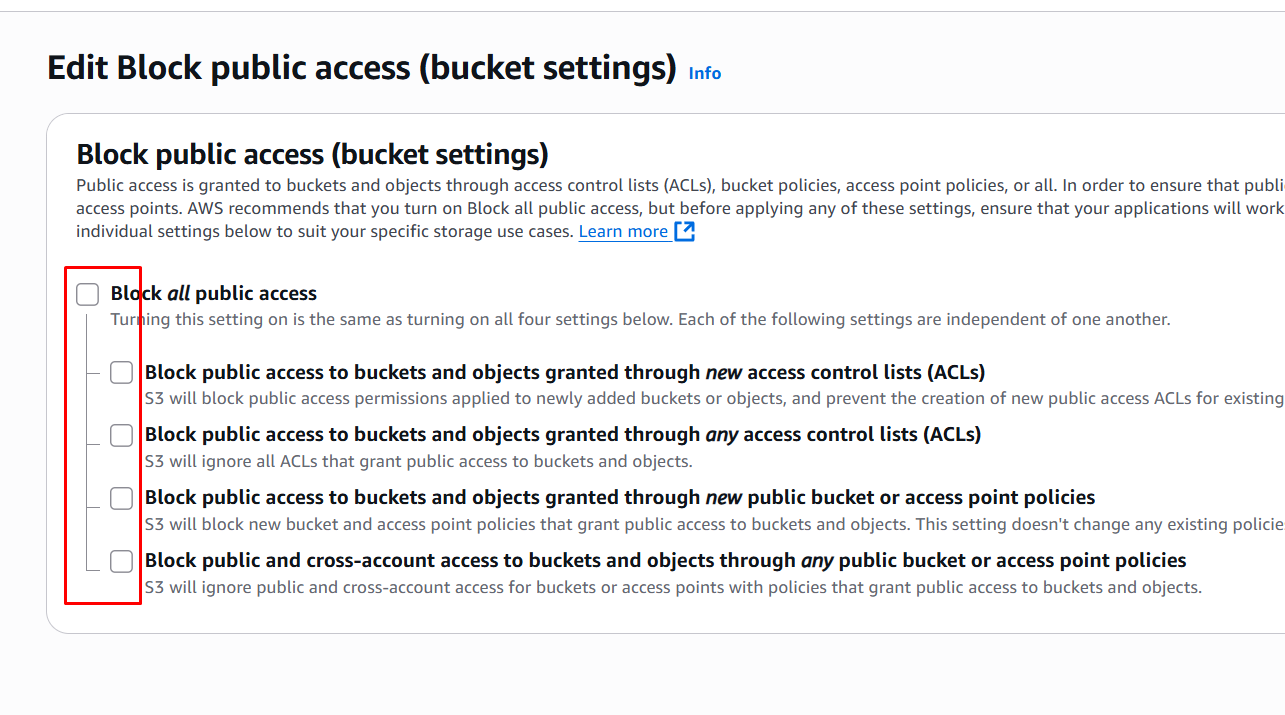This screenshot has width=1285, height=715.
Task: Enable the Block all public access checkbox
Action: coord(88,294)
